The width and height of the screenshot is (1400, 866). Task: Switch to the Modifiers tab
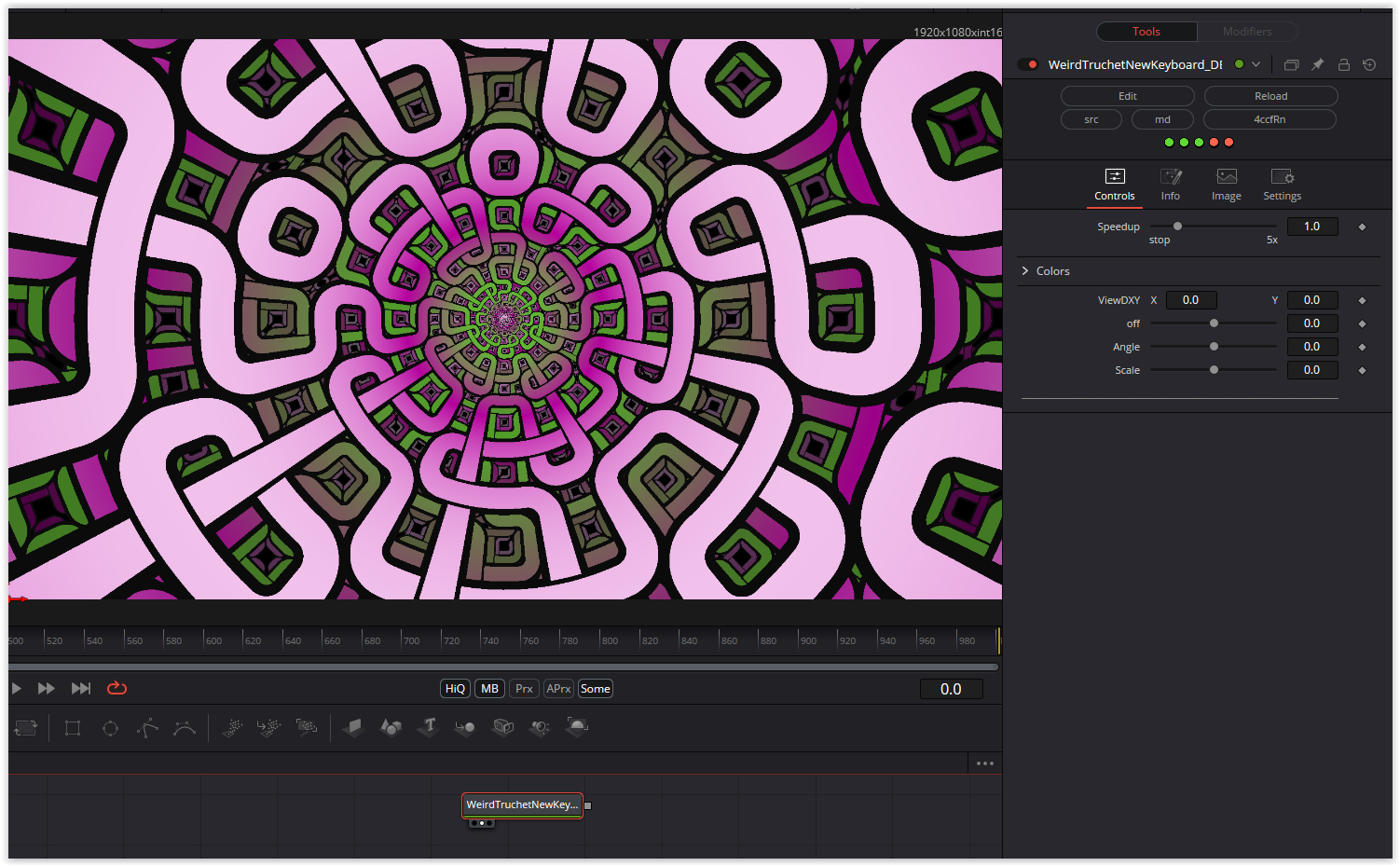(1247, 32)
